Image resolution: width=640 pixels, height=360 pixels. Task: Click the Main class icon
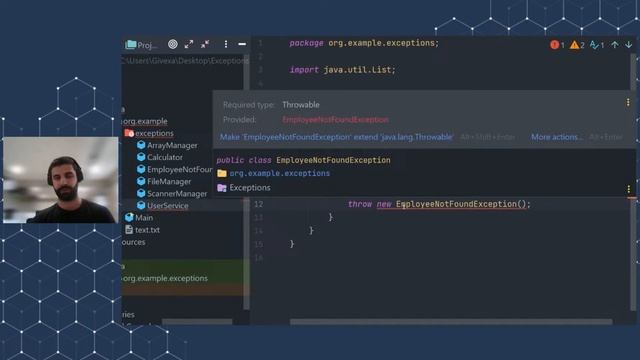tap(129, 217)
